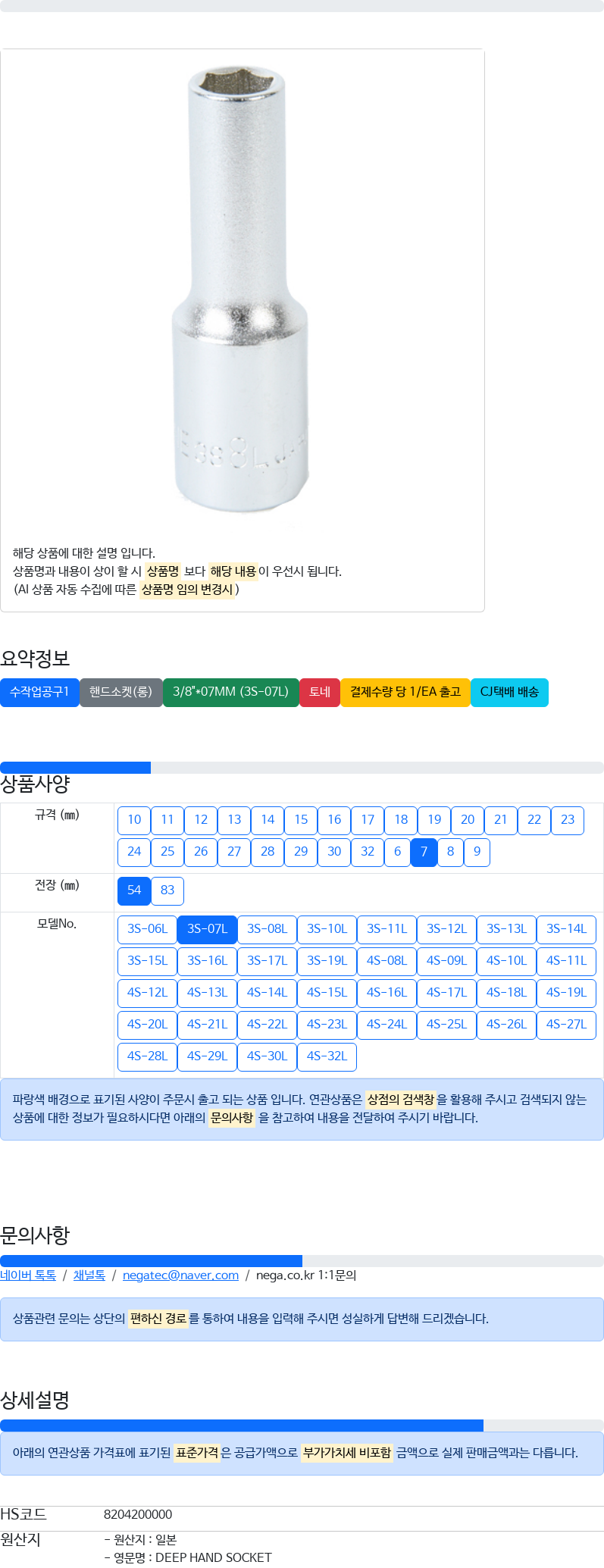Select the 54 mm total length option

(x=134, y=890)
